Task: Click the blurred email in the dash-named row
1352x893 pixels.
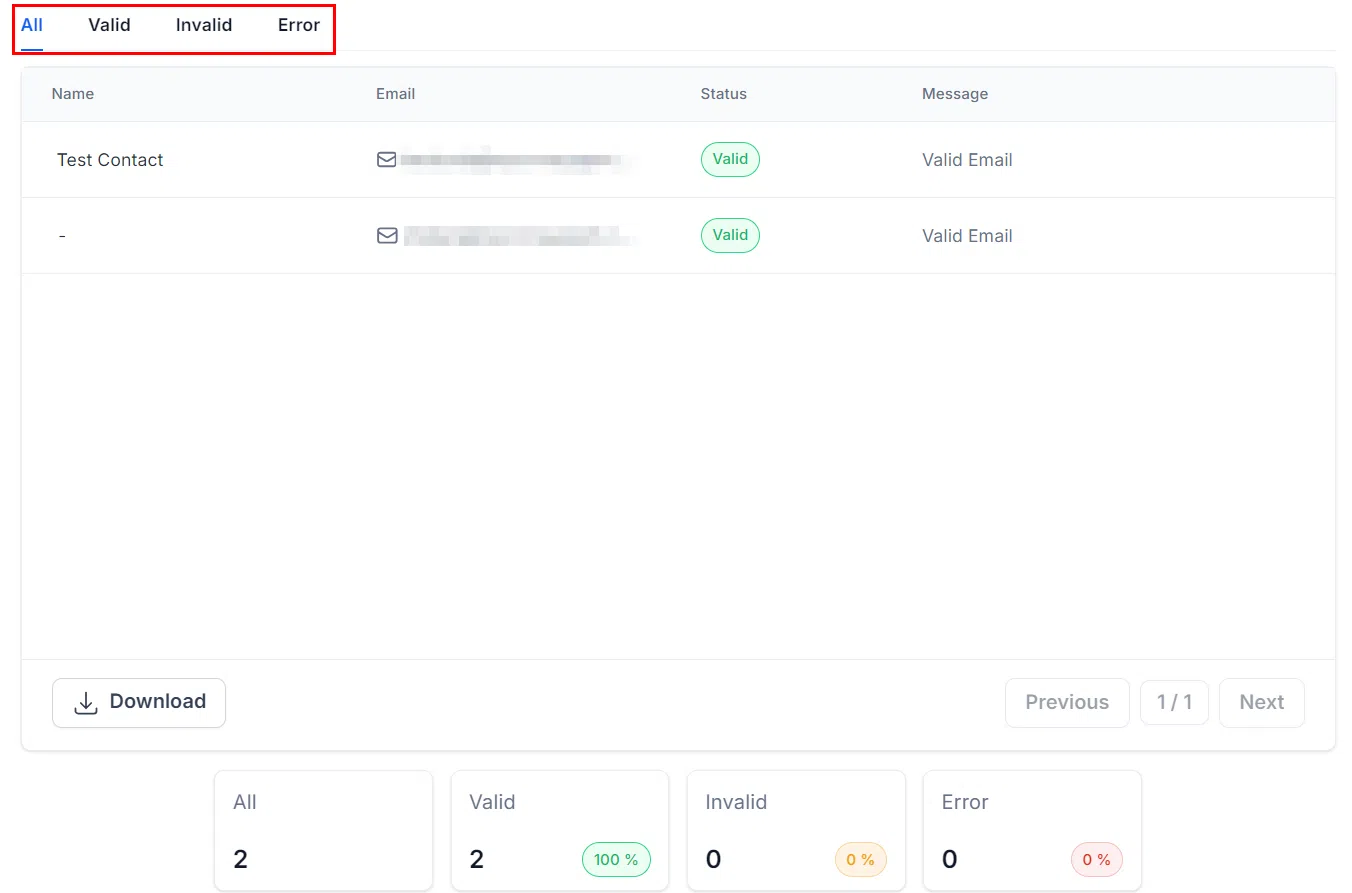Action: (x=520, y=236)
